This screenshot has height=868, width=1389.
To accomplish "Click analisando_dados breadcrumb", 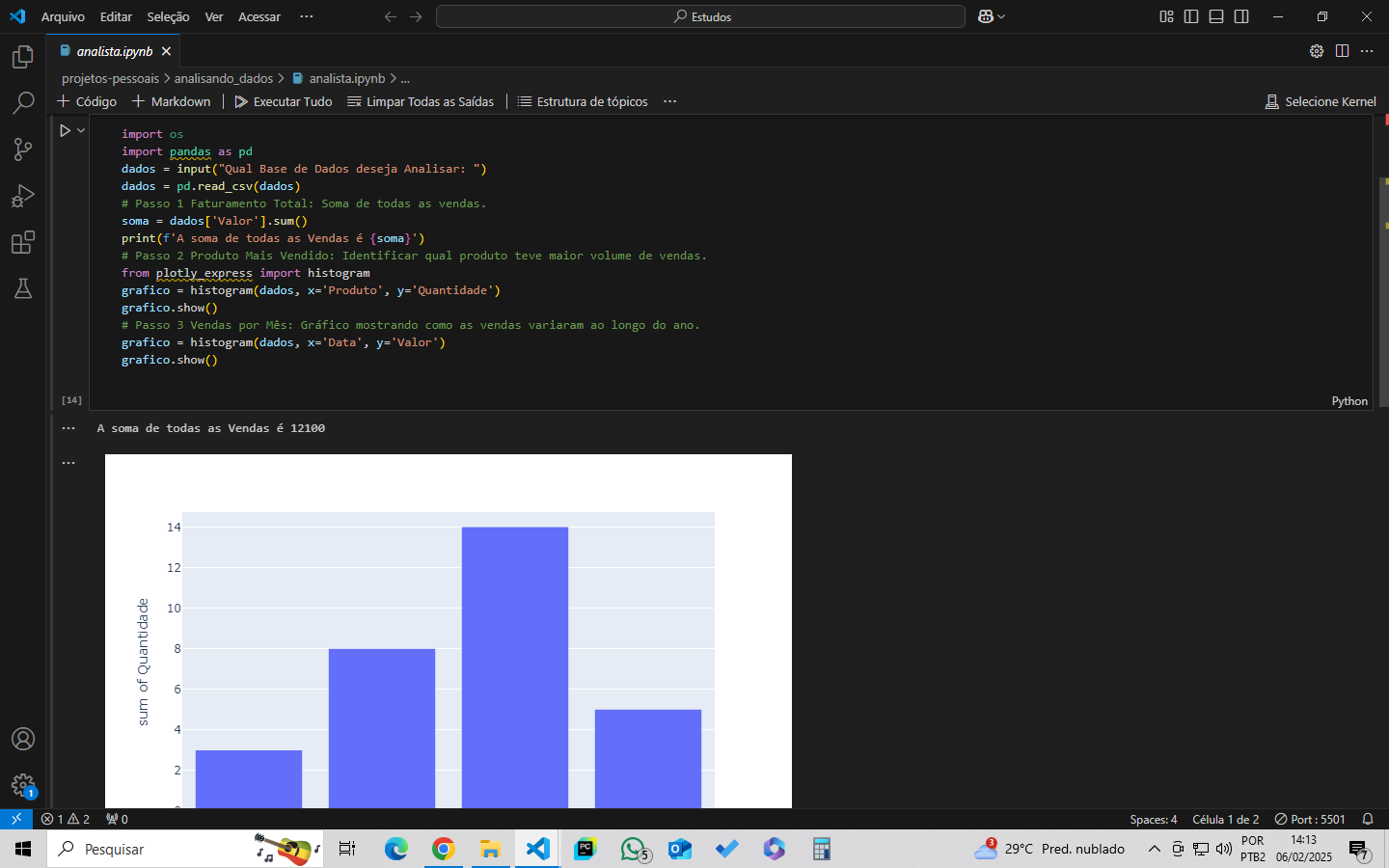I will point(224,78).
